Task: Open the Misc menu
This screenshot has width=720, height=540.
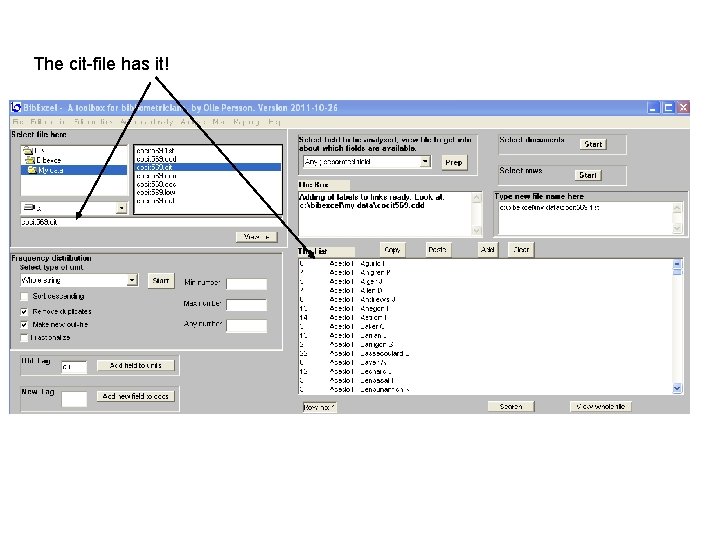Action: click(219, 122)
